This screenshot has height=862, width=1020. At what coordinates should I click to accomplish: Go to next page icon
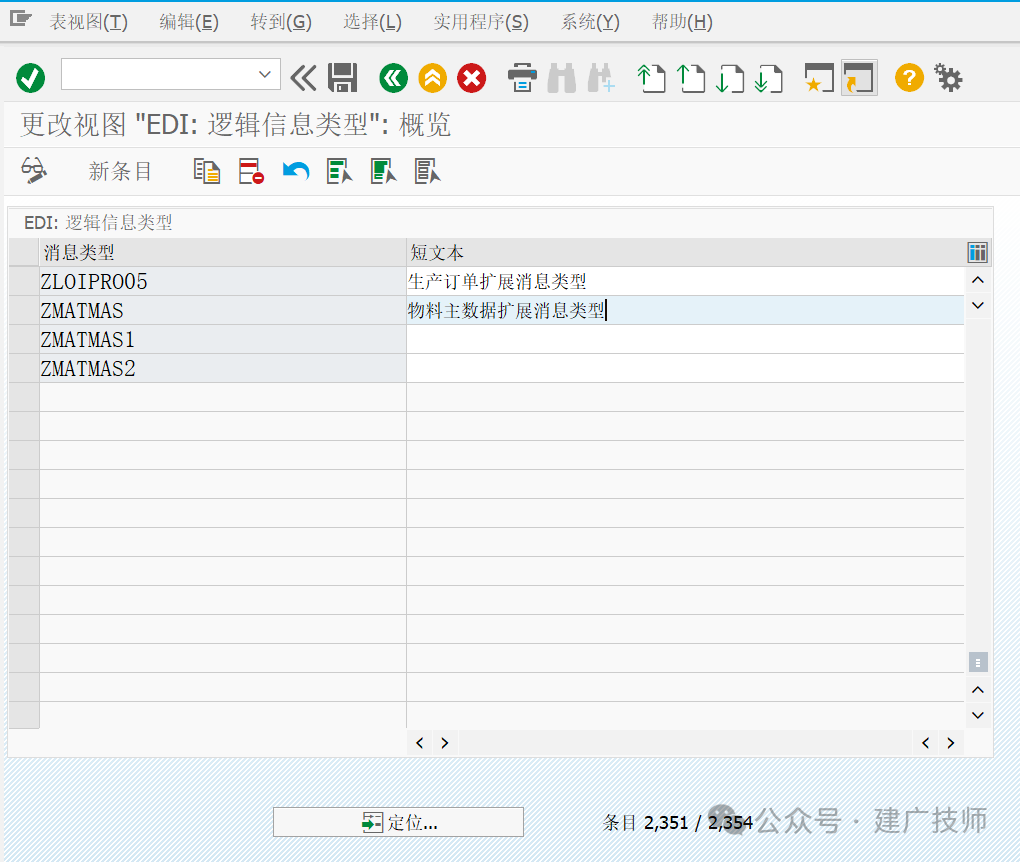tap(730, 79)
